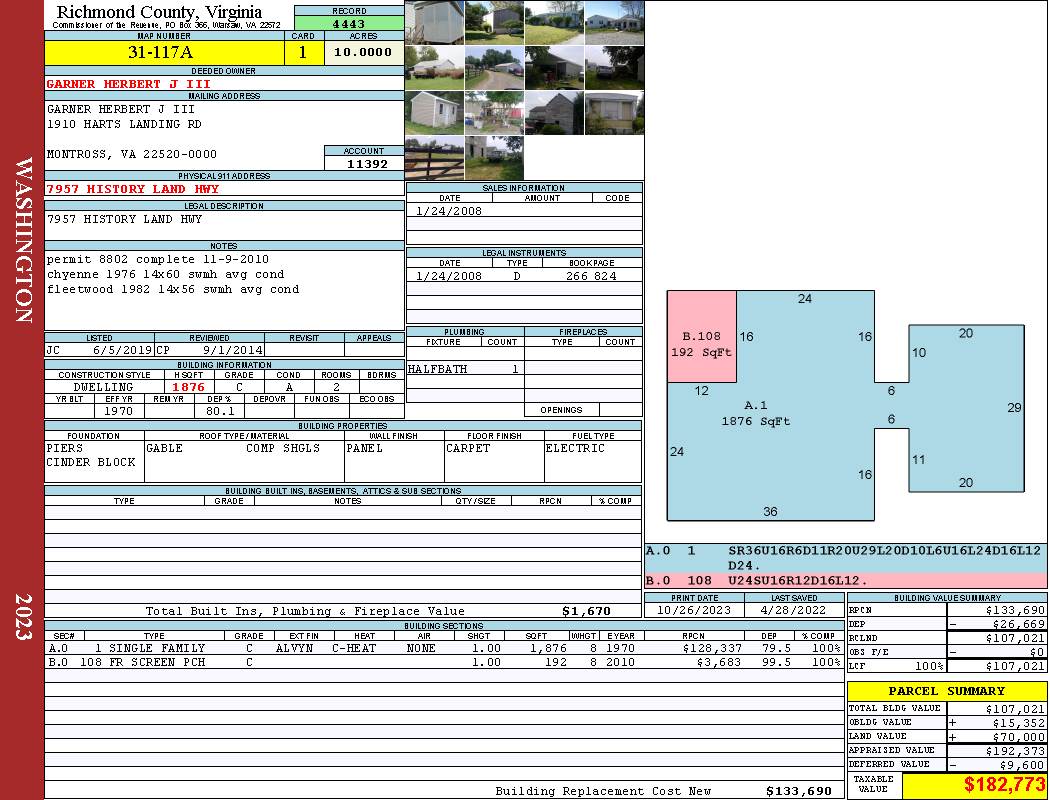Select the legal instrument book/page 266 824

click(x=590, y=276)
